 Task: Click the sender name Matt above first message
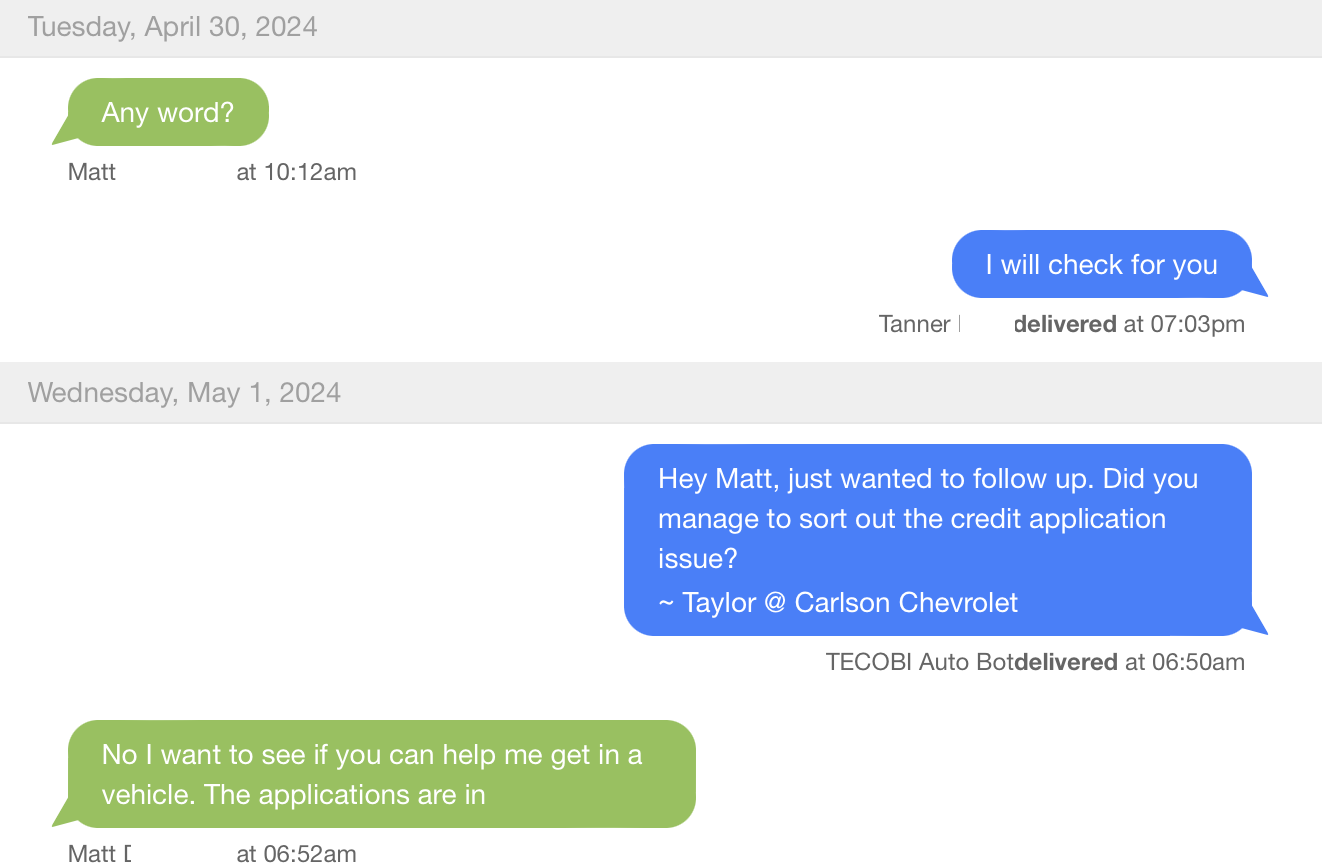tap(91, 172)
